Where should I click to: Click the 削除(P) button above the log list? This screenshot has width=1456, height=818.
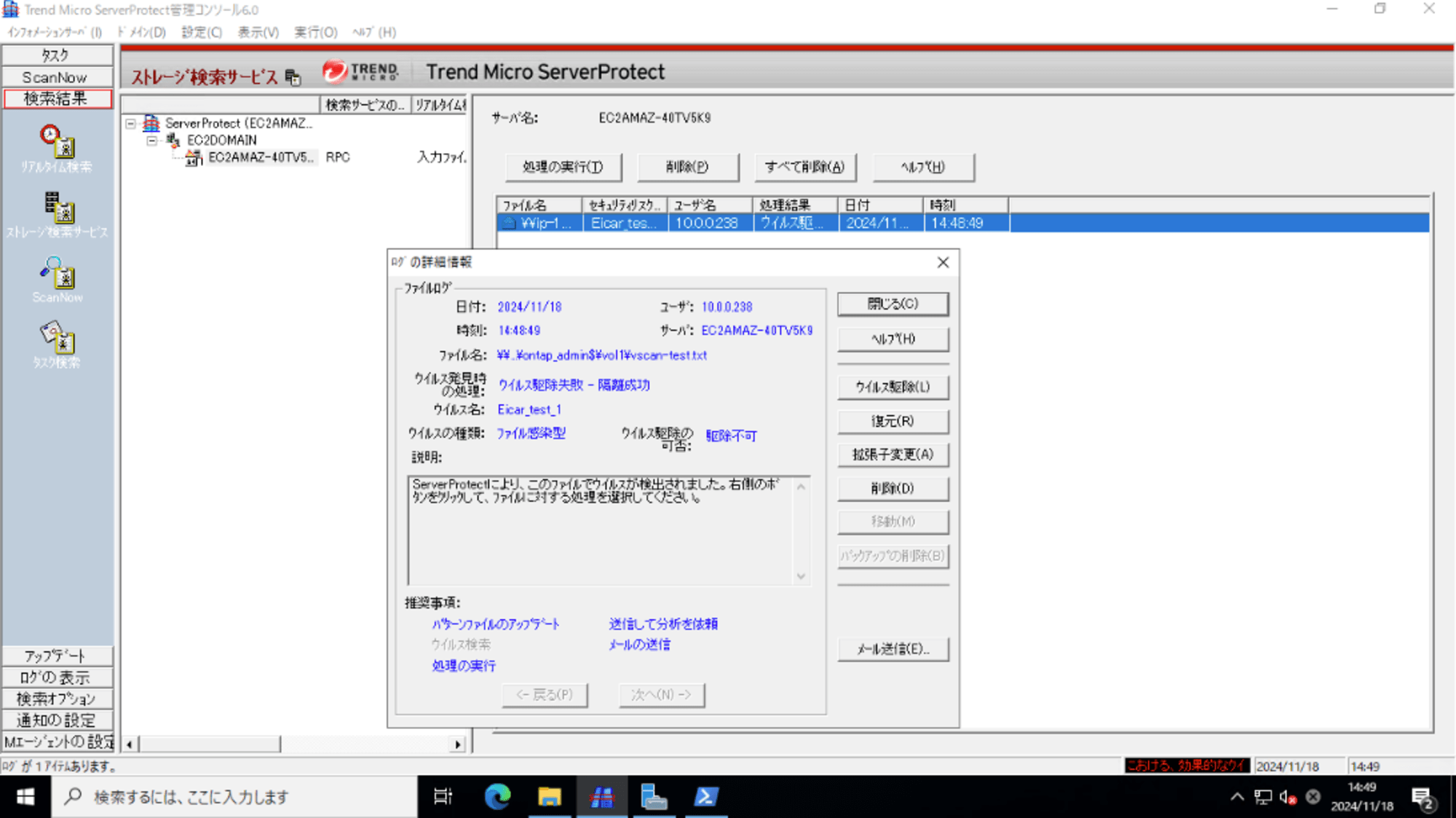[x=687, y=167]
